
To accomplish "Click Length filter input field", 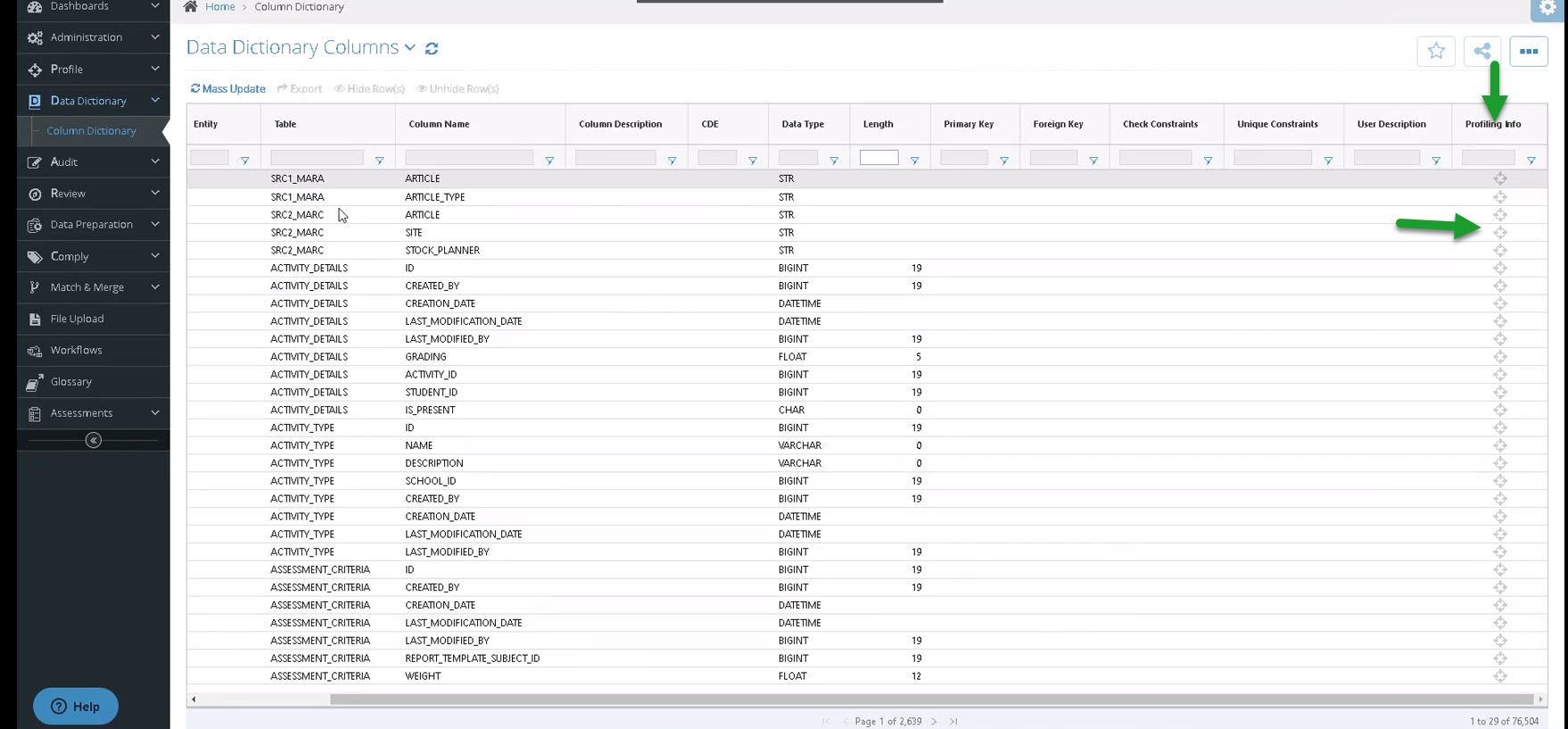I will [879, 157].
